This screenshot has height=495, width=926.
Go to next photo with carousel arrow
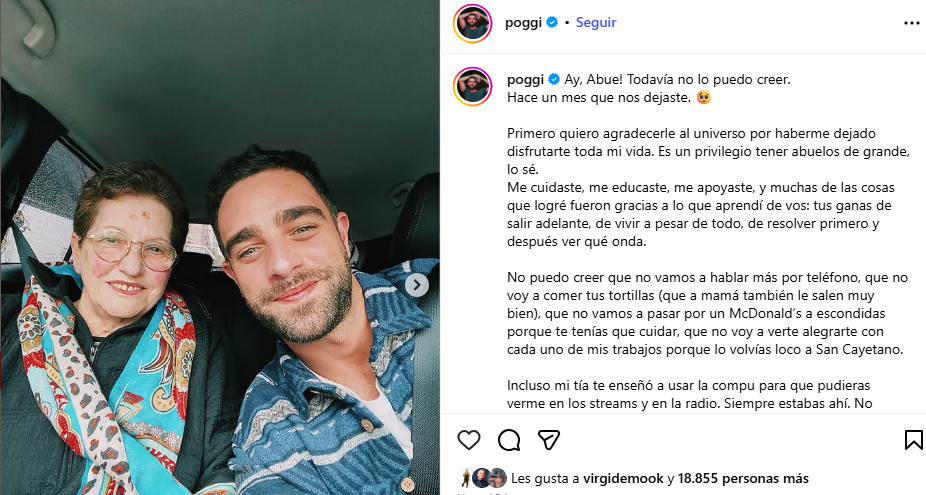pos(416,285)
